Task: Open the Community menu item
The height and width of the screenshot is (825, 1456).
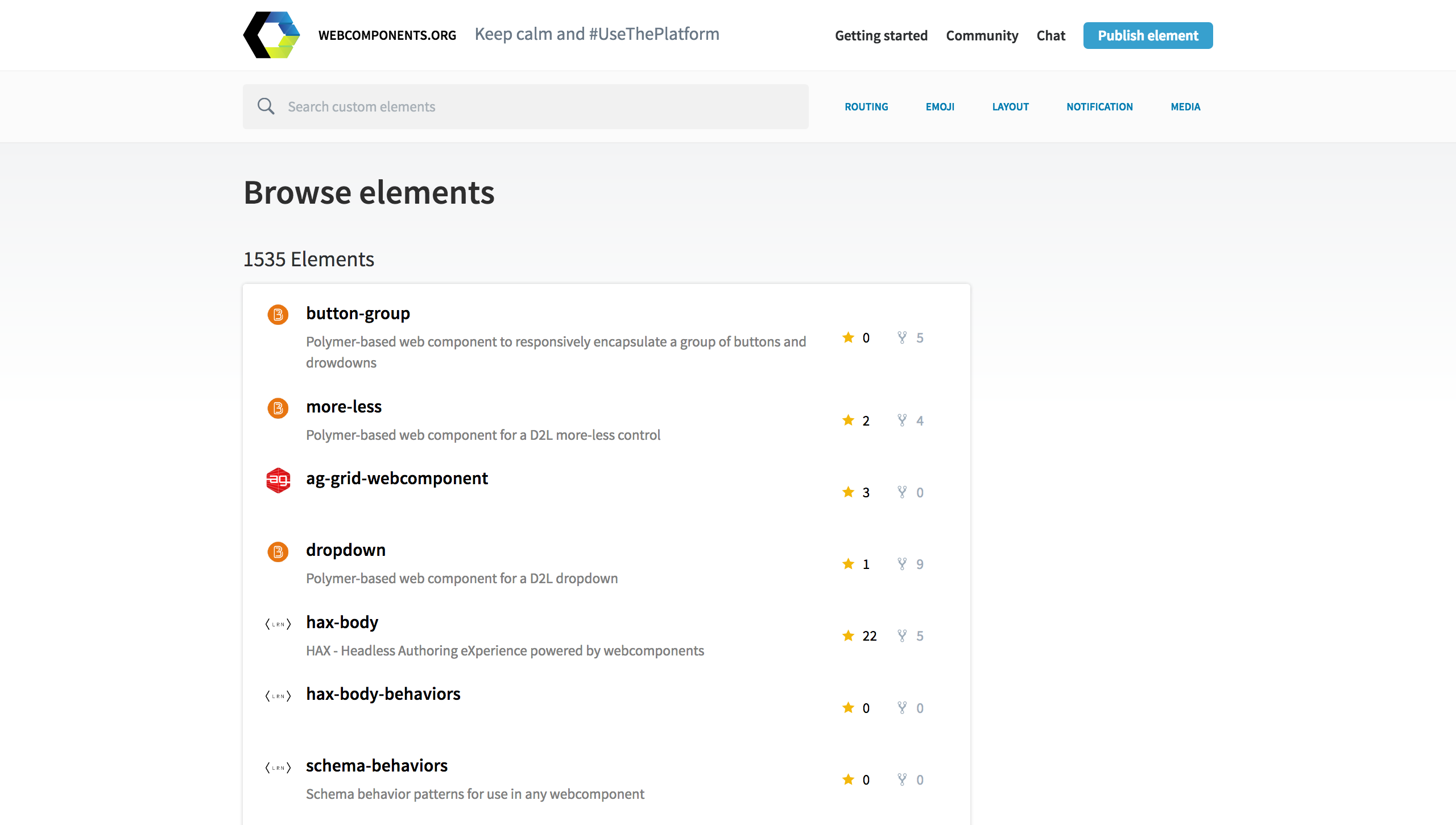Action: tap(982, 35)
